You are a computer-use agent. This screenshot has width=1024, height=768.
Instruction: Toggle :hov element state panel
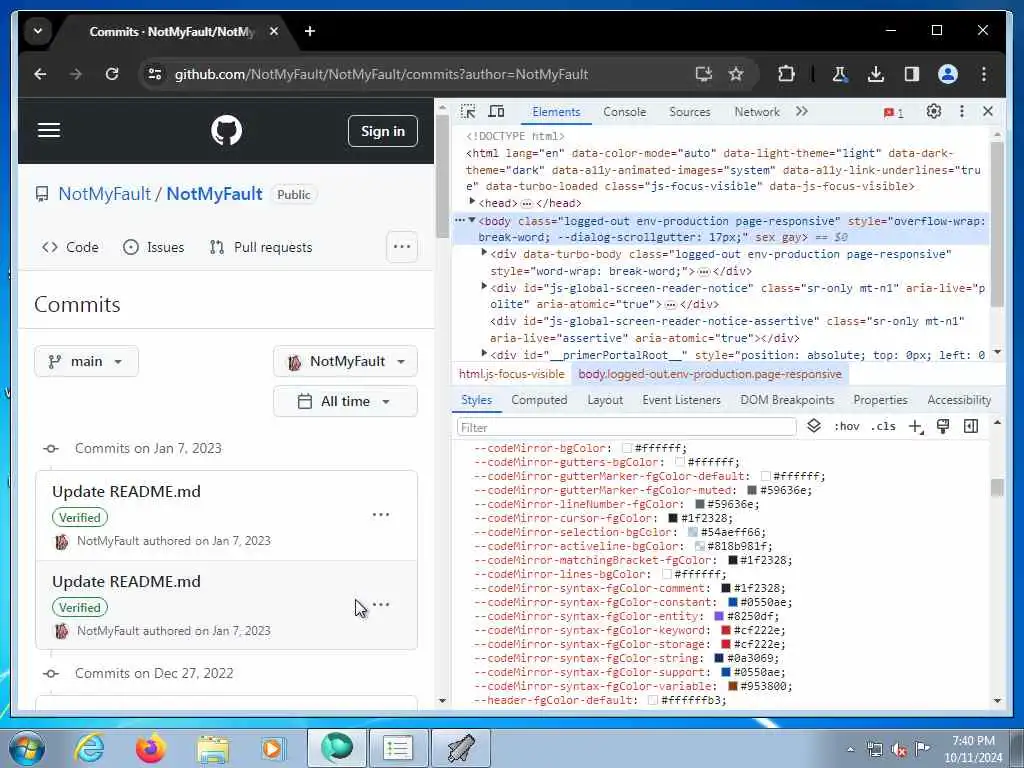click(x=846, y=426)
